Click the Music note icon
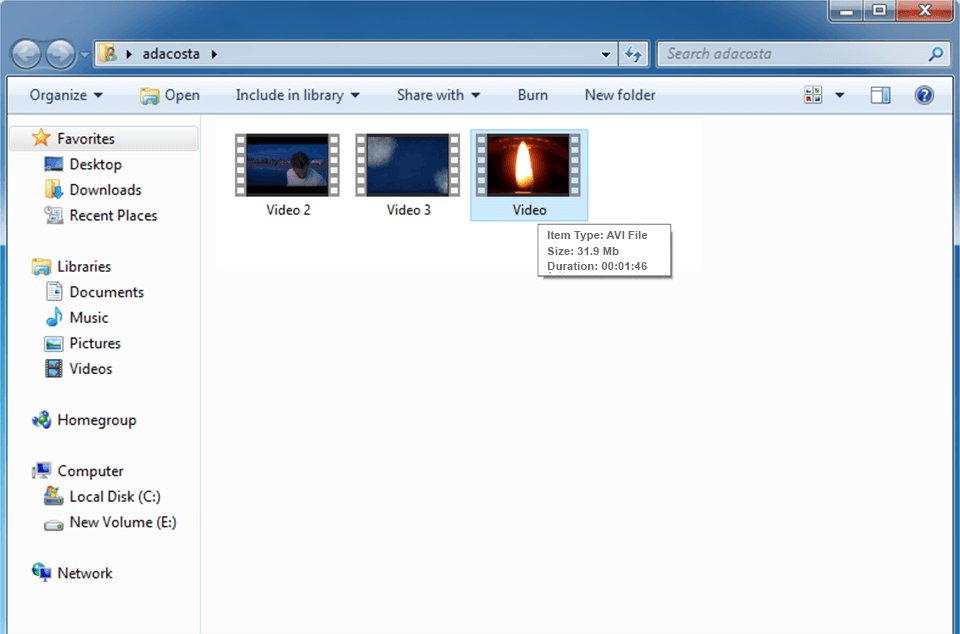This screenshot has width=960, height=634. tap(54, 317)
